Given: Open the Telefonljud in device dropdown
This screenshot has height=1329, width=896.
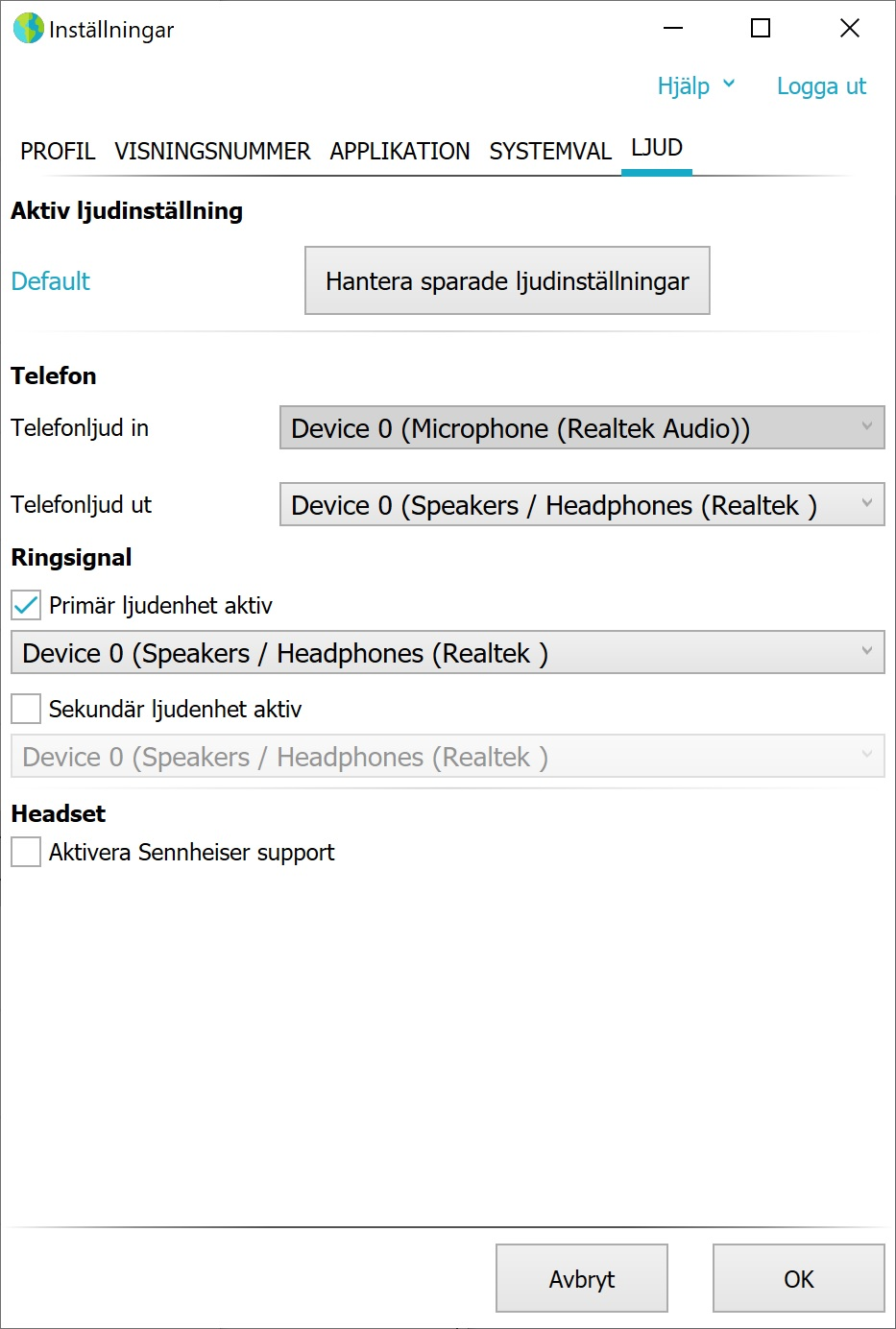Looking at the screenshot, I should [x=582, y=427].
